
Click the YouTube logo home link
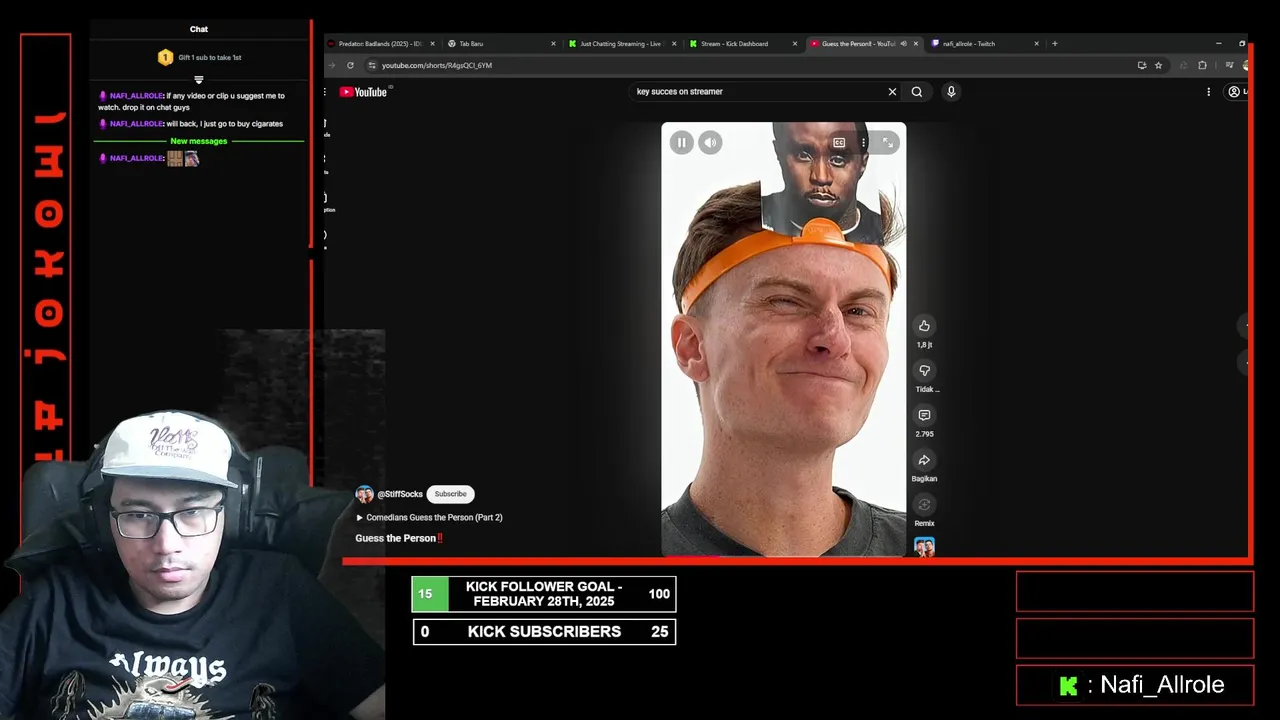coord(363,92)
